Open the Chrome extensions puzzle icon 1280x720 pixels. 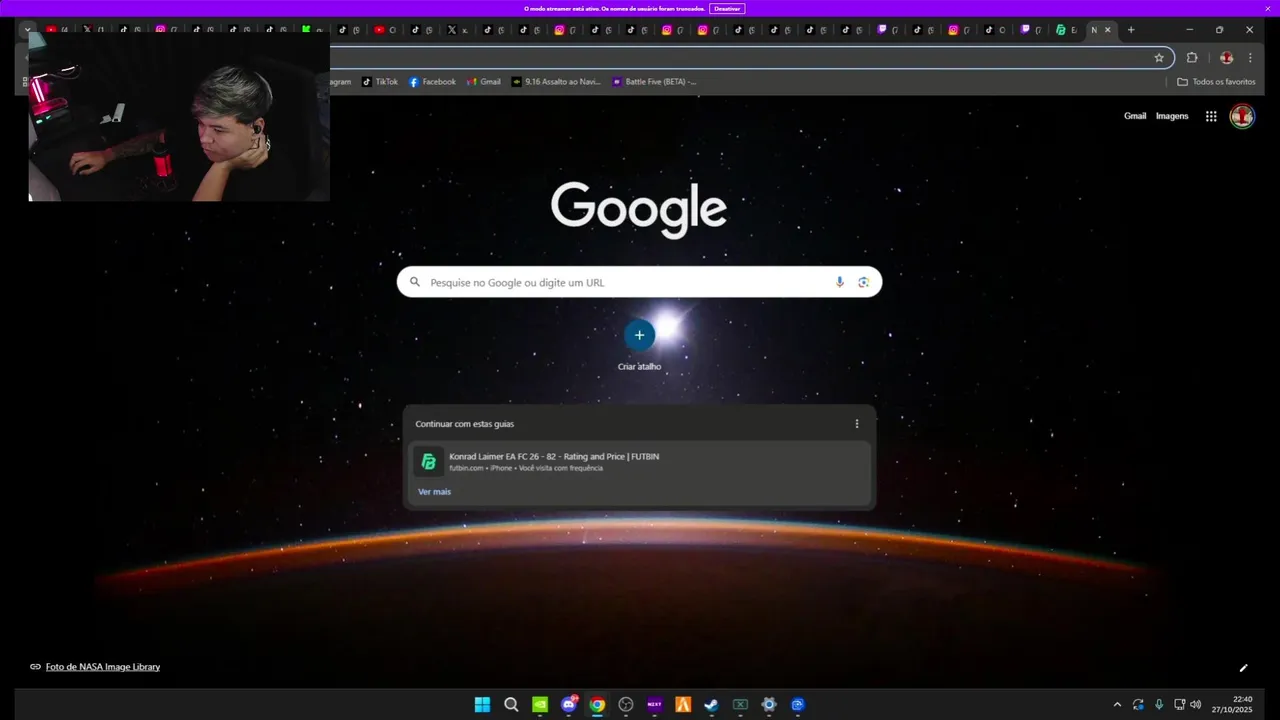(1192, 58)
